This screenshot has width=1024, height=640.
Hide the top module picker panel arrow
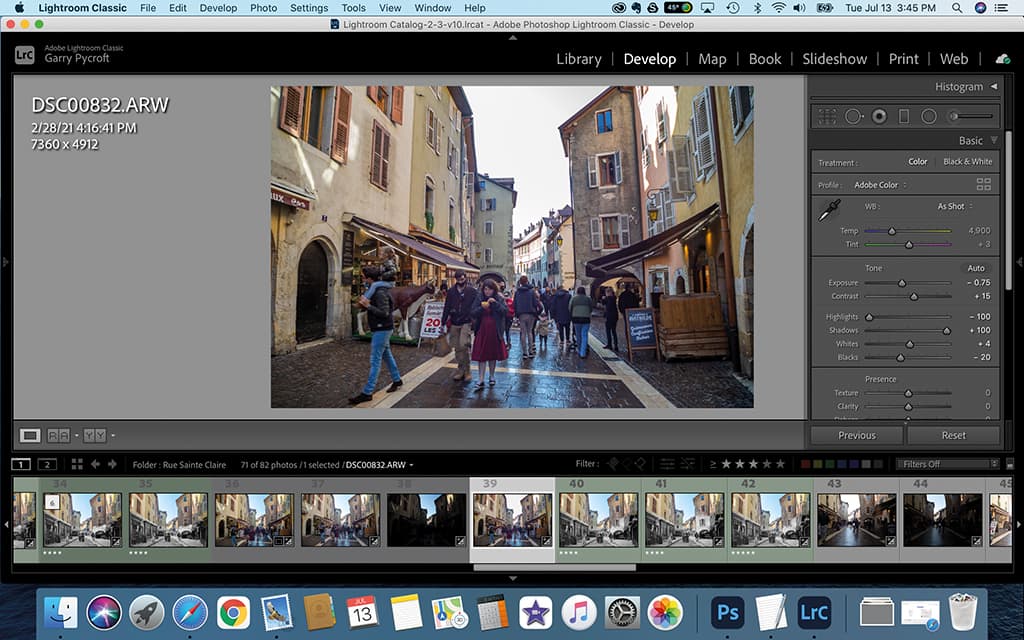(513, 38)
